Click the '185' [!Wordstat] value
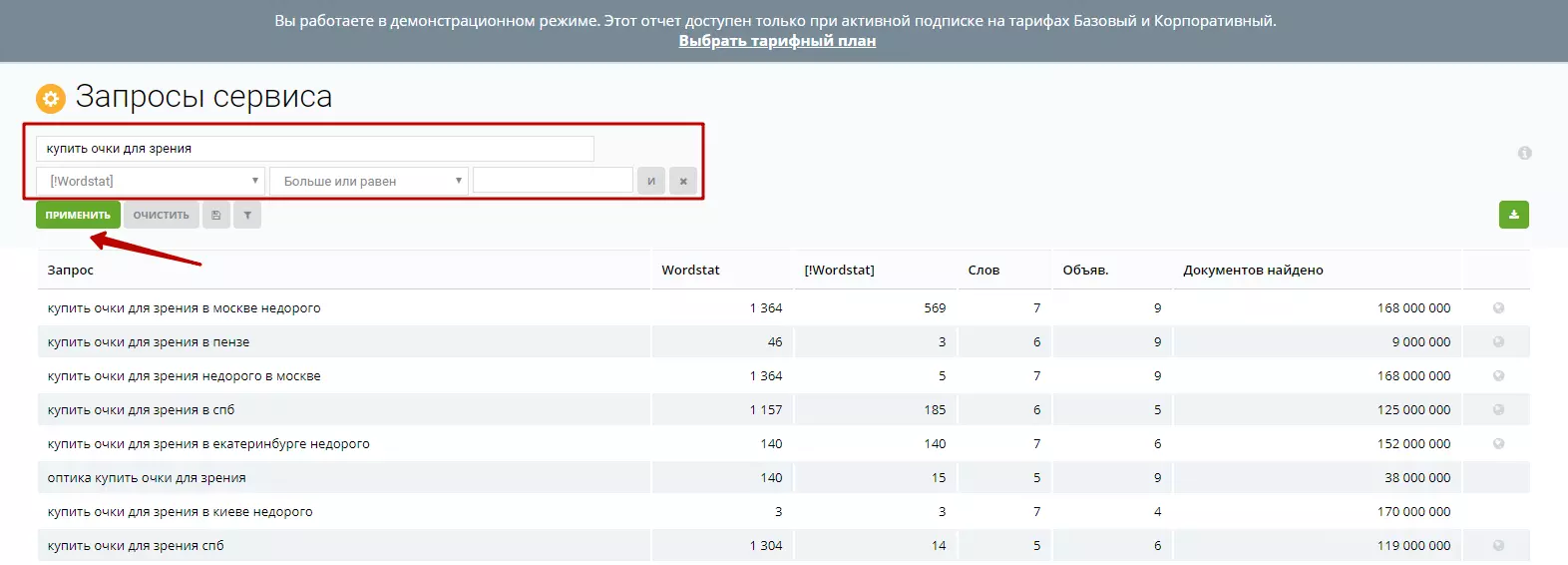 point(935,410)
